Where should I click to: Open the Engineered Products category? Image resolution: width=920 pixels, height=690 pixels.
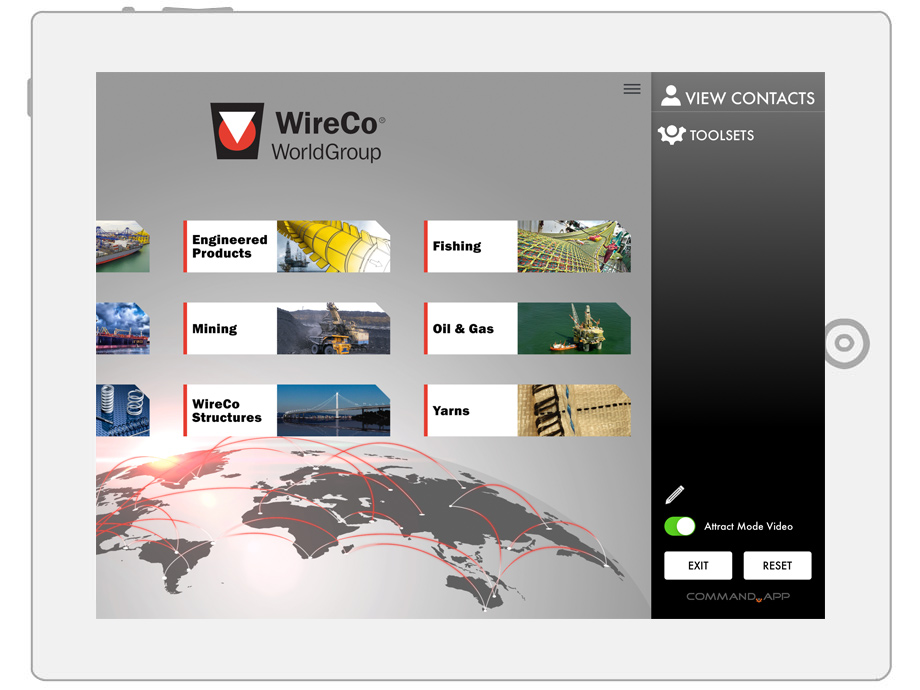coord(287,246)
